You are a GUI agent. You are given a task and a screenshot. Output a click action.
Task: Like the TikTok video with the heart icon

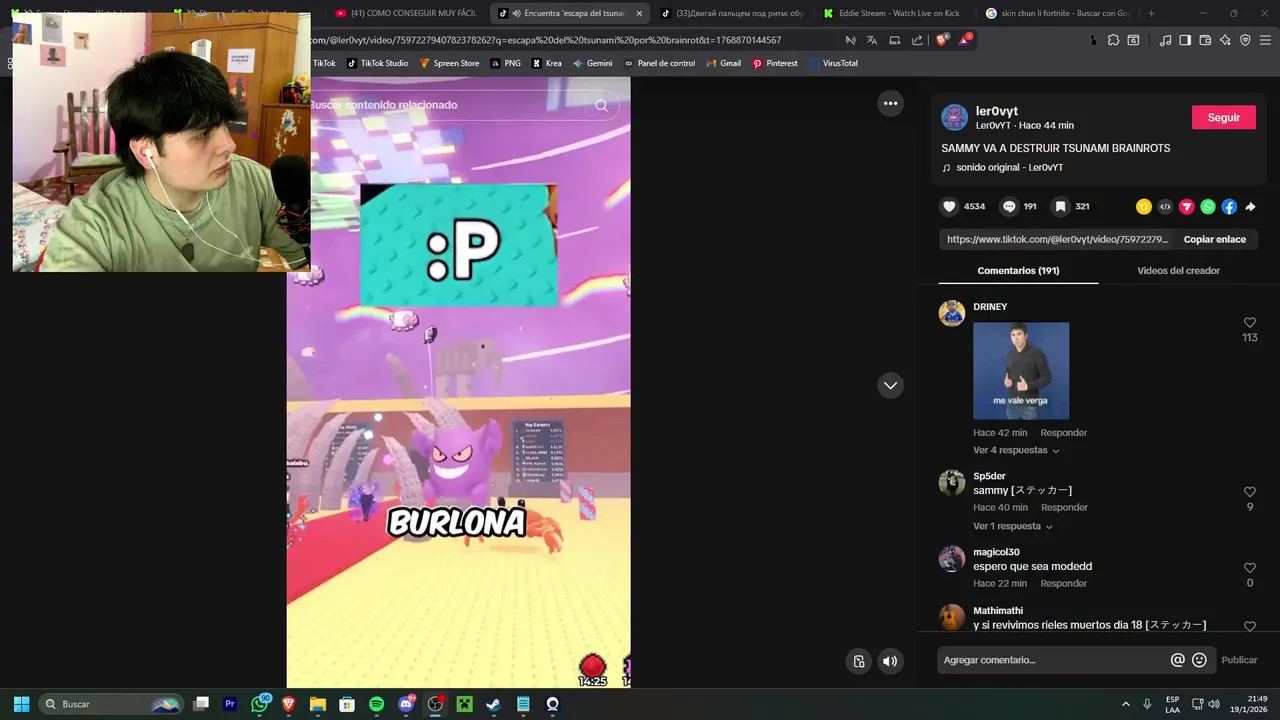[x=949, y=207]
